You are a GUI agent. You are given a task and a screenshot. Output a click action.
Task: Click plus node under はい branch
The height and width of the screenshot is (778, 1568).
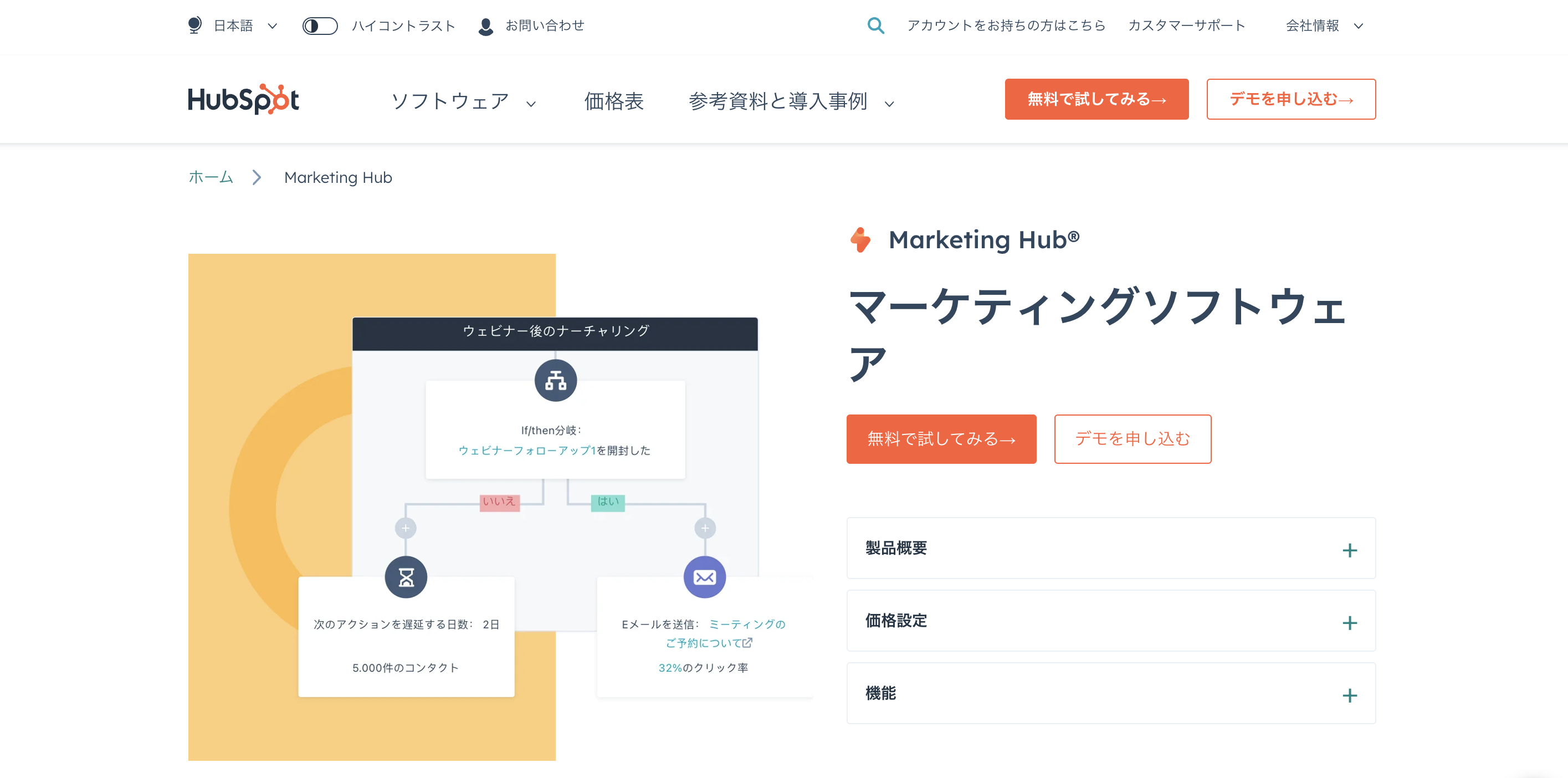(x=705, y=528)
